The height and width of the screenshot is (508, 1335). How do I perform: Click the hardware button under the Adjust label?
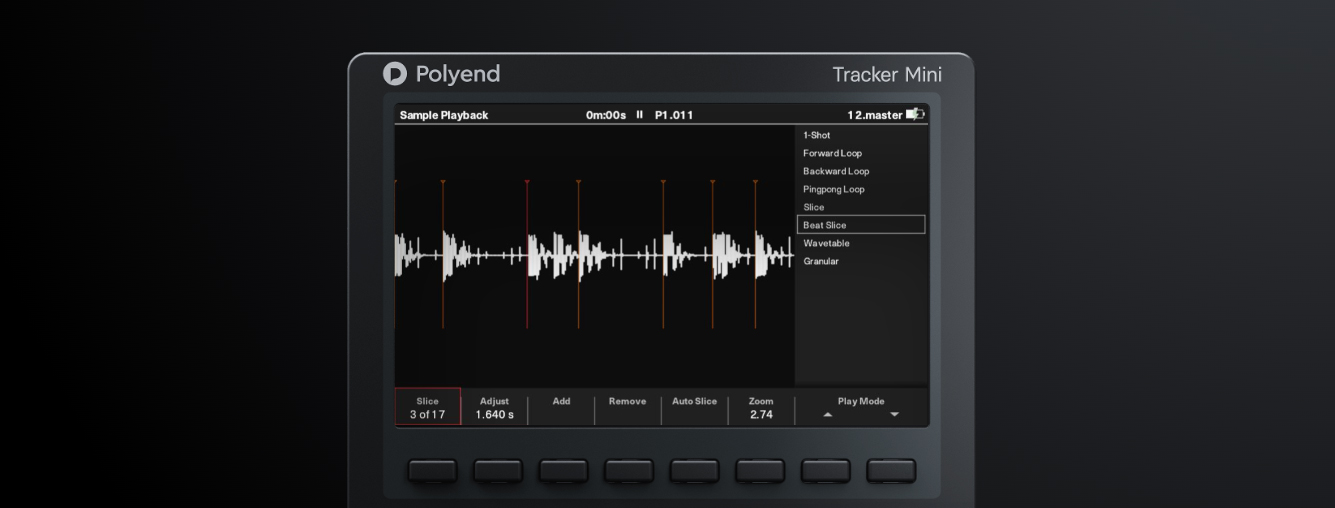click(x=498, y=471)
